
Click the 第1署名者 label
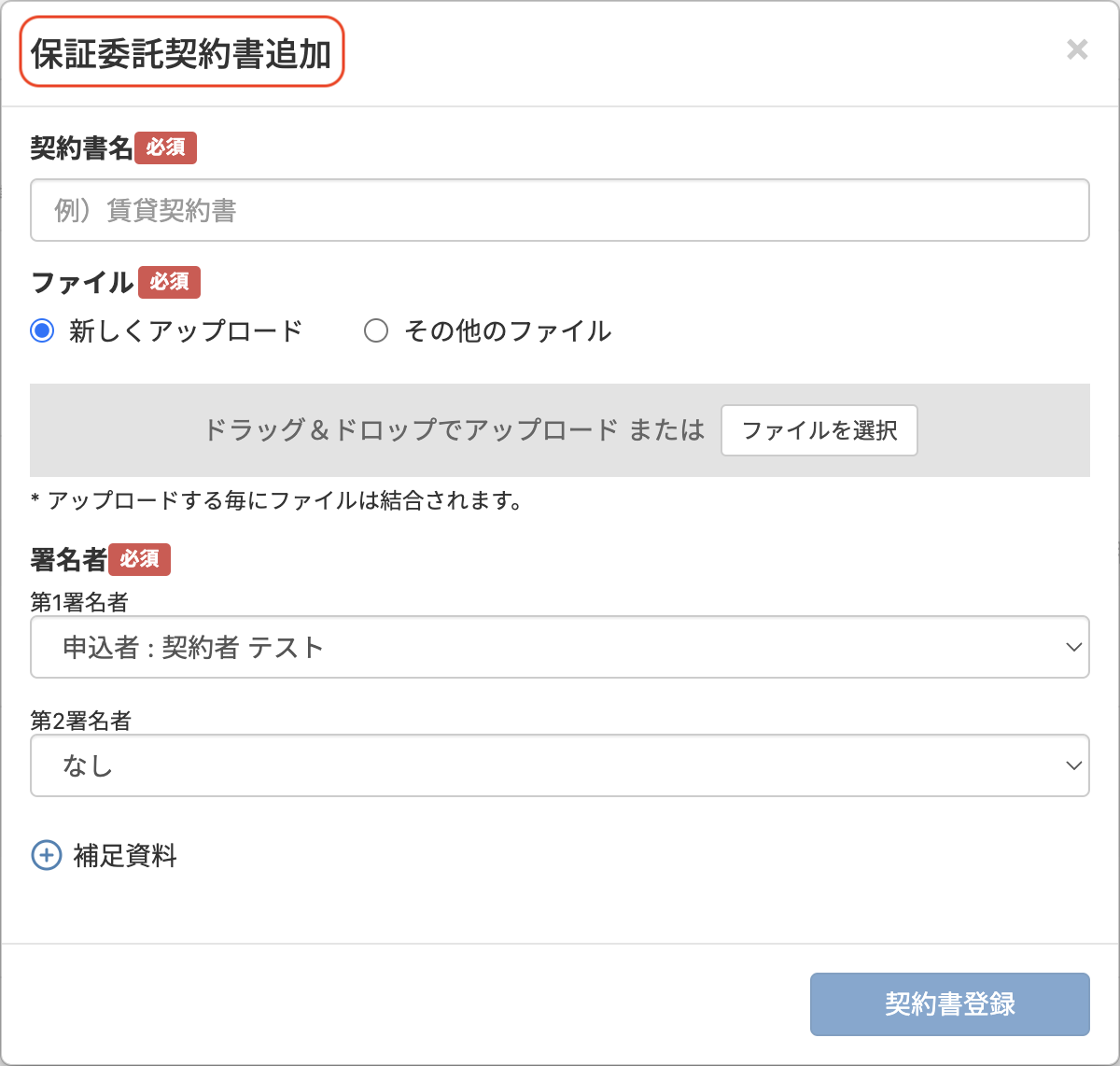[x=79, y=602]
